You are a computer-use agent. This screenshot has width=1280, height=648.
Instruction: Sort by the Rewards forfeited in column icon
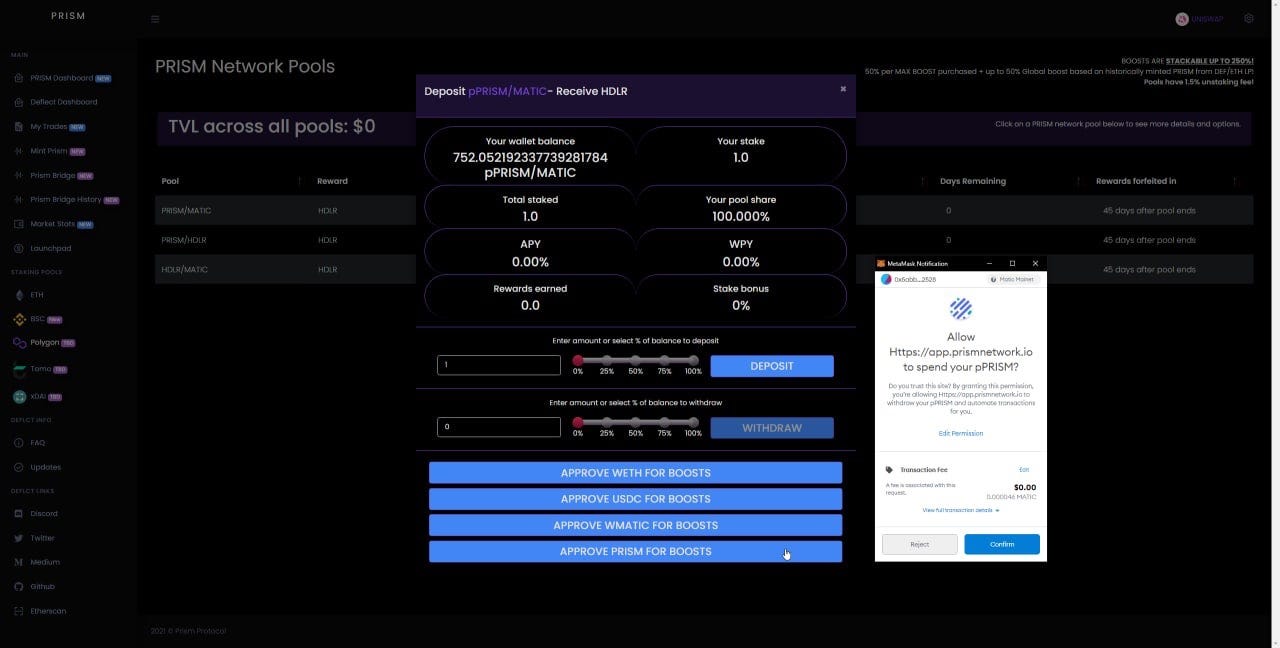pos(1235,181)
